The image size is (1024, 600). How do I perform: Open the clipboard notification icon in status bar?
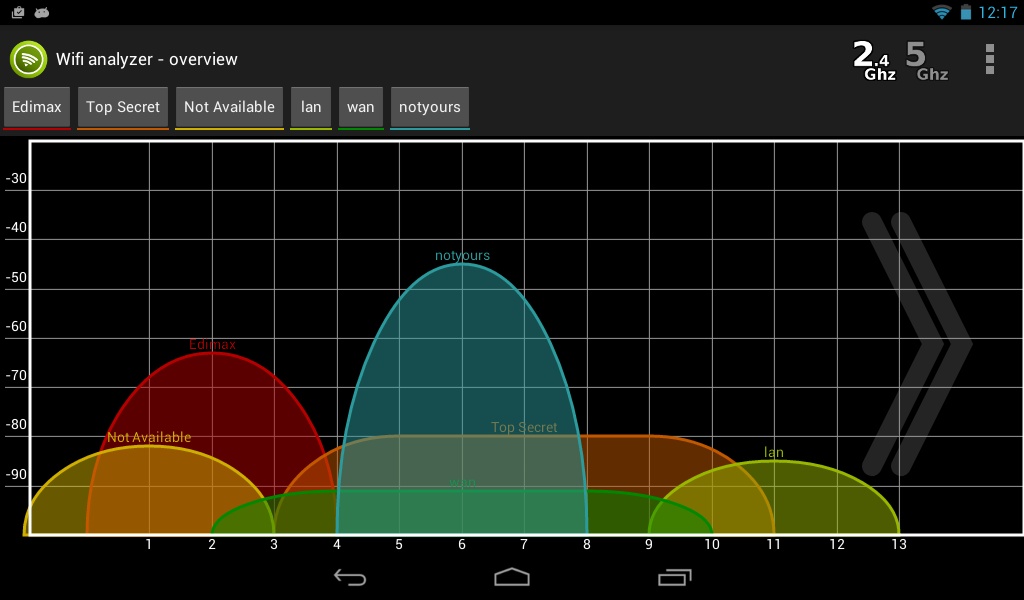click(18, 12)
